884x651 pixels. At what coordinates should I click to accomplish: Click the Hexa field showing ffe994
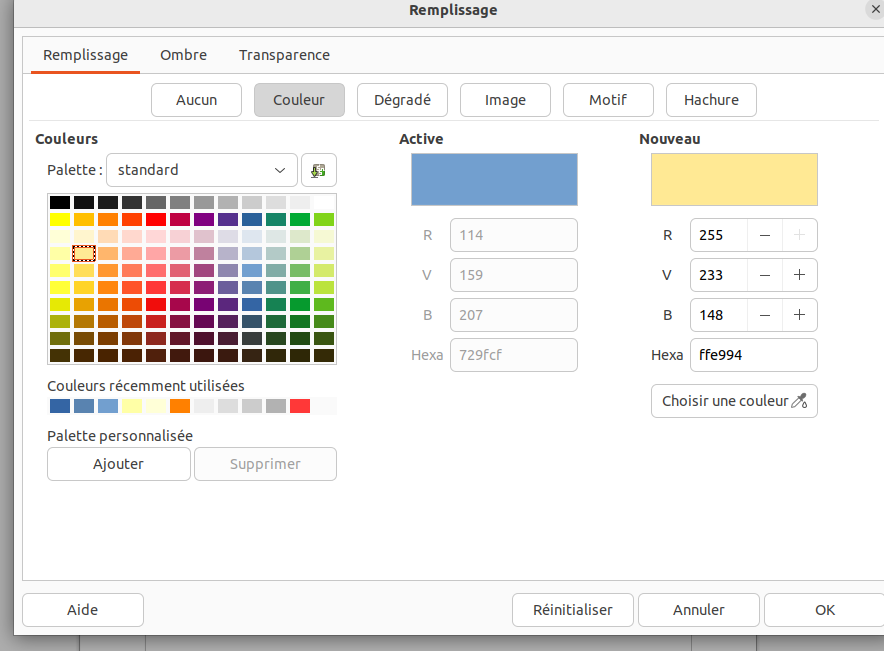pyautogui.click(x=752, y=355)
